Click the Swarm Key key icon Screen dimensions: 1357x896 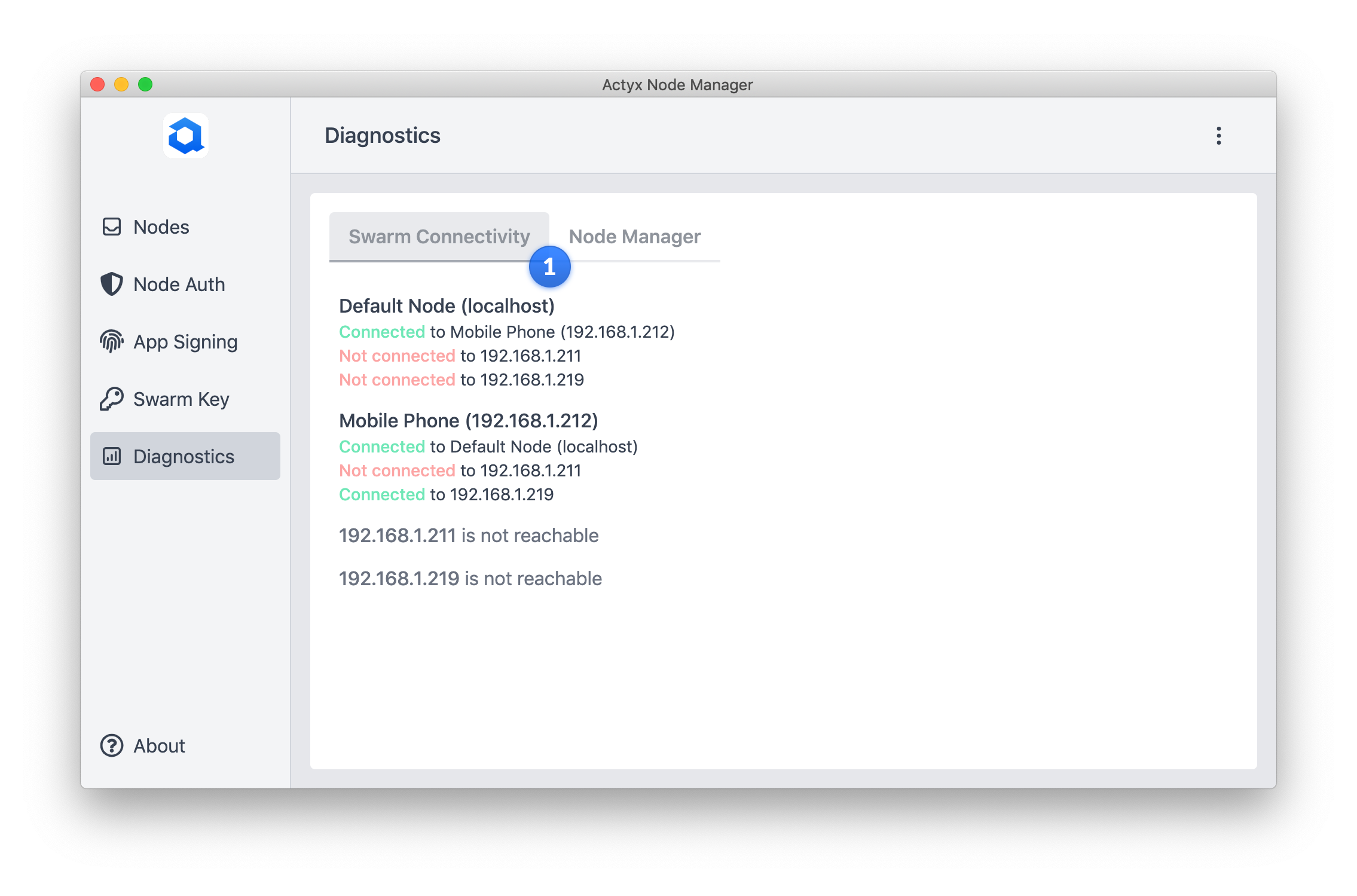point(112,399)
